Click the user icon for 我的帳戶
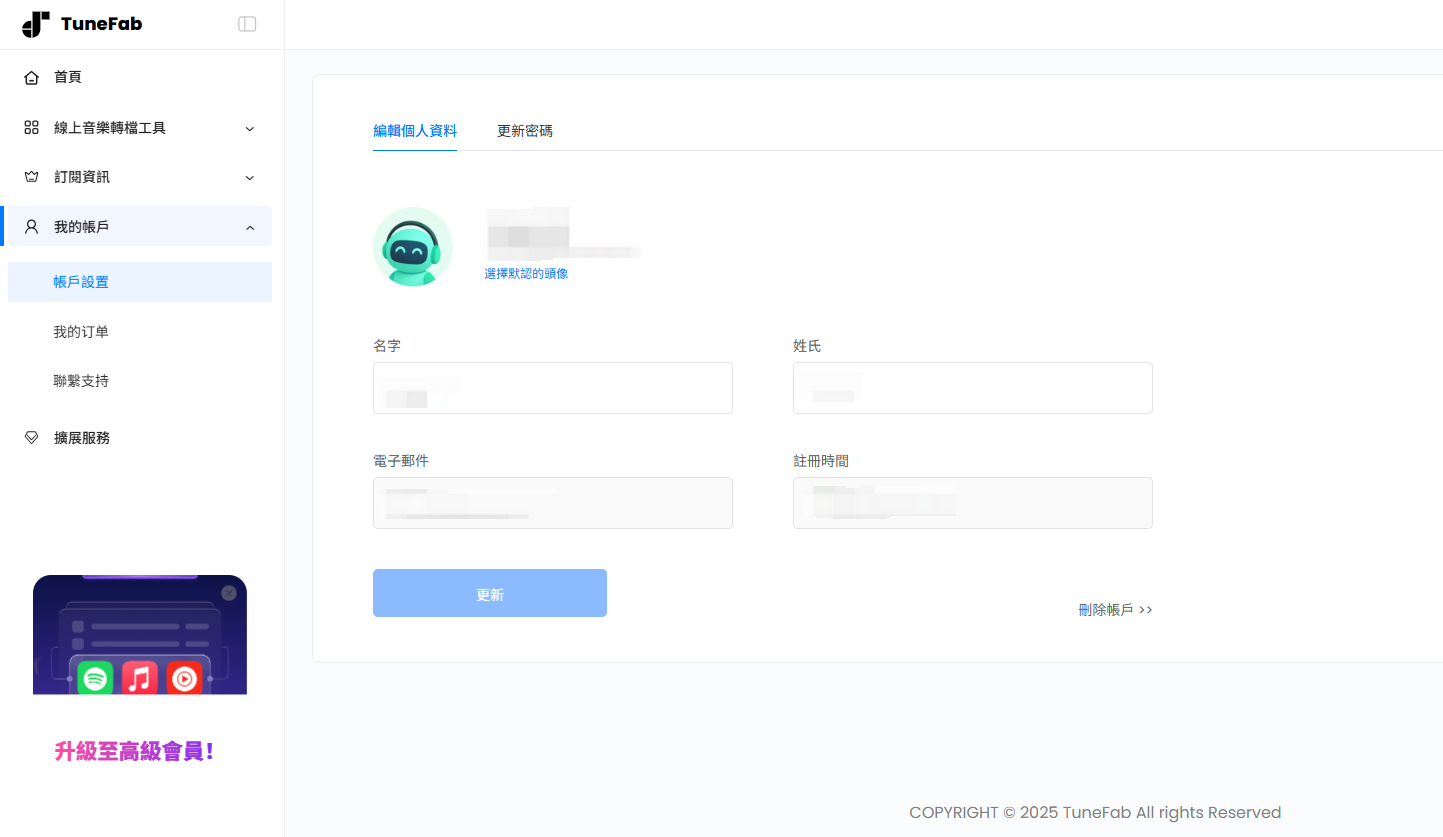Screen dimensions: 1443x837 point(32,227)
